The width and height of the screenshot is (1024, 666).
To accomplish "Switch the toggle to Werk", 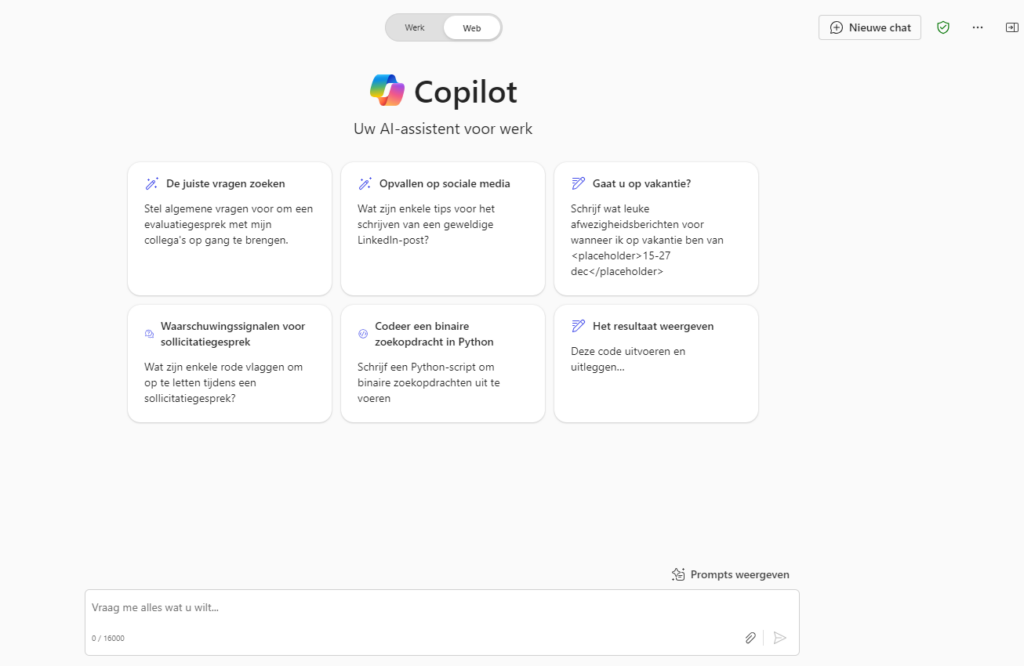I will coord(415,27).
